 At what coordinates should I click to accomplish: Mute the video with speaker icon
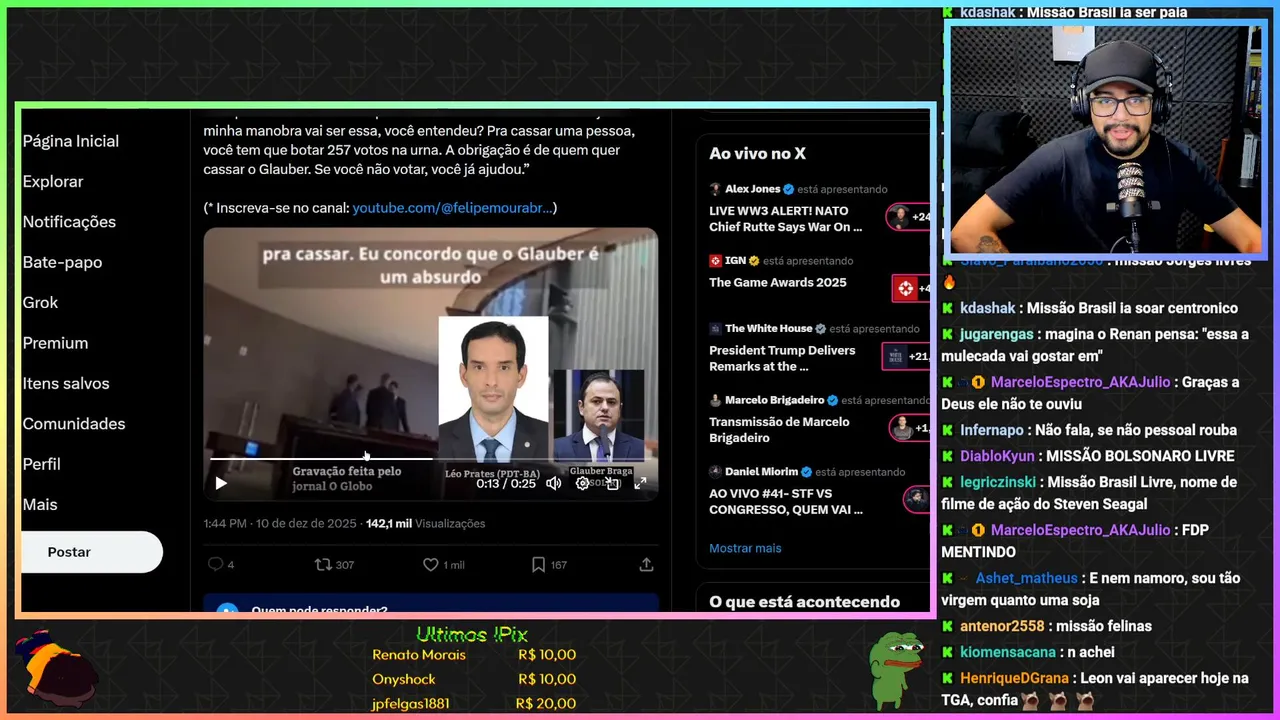click(x=553, y=483)
